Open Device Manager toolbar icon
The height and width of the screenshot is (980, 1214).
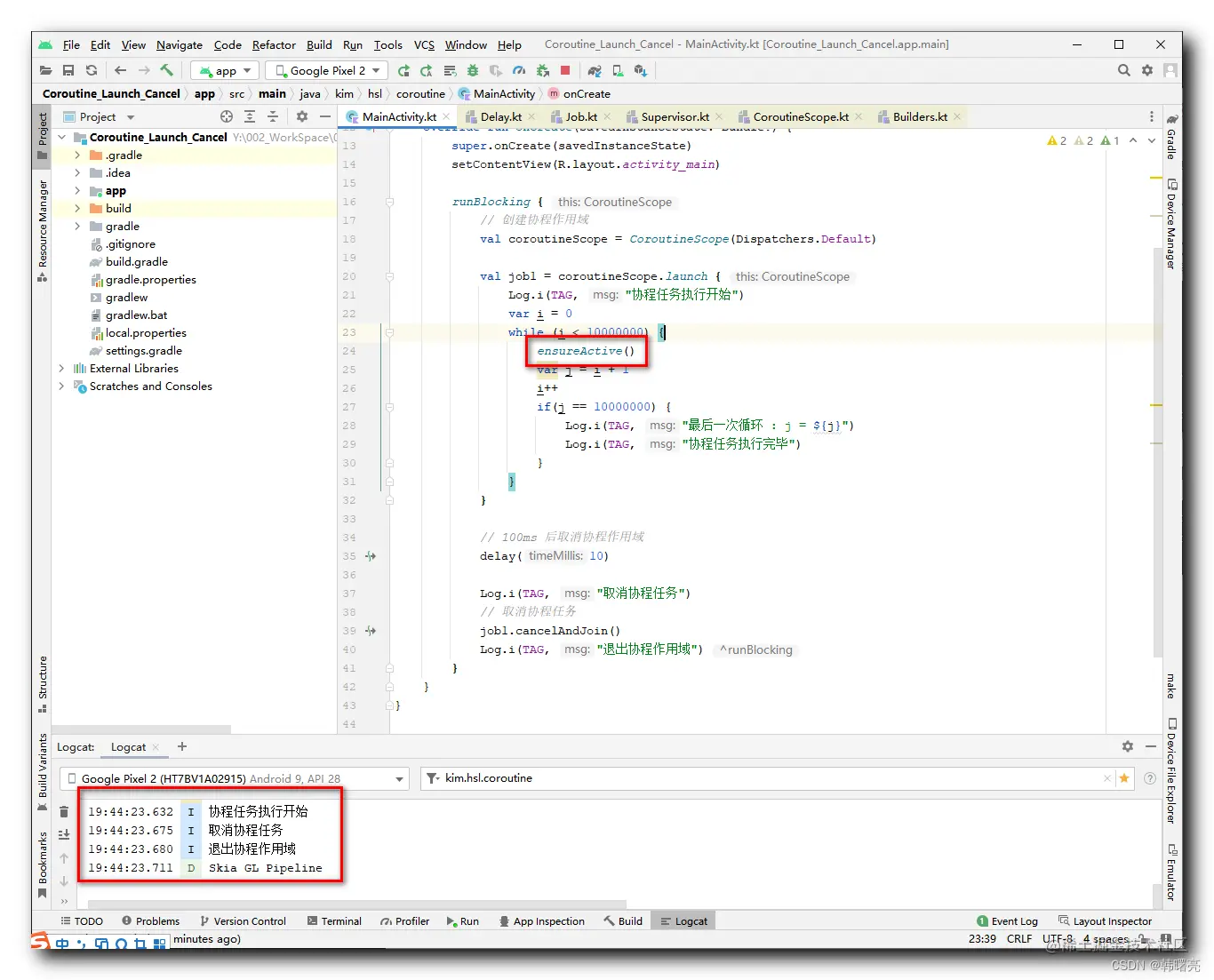618,70
